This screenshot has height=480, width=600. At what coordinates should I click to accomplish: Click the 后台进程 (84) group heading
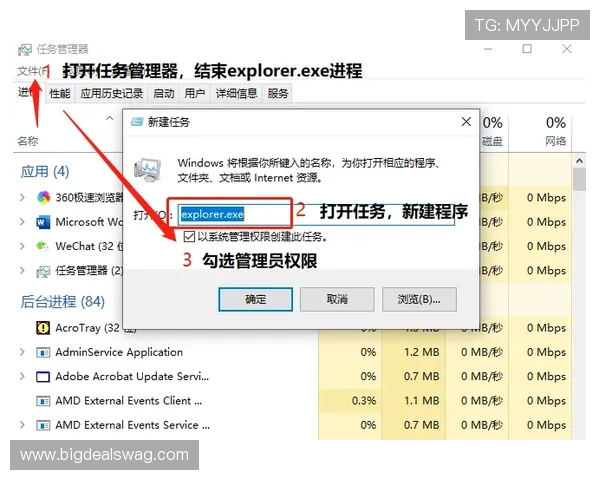pyautogui.click(x=62, y=302)
